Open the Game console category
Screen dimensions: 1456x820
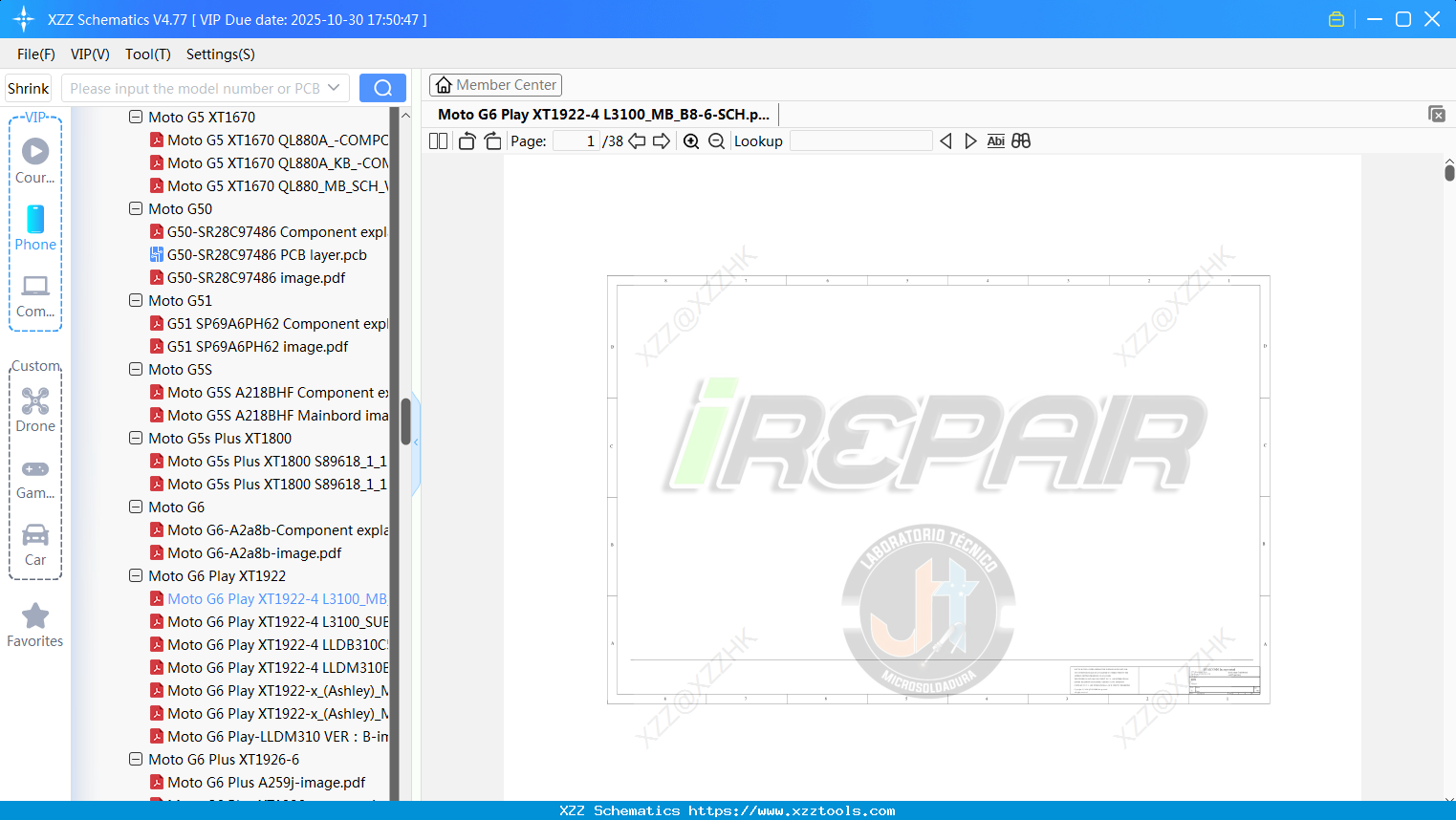coord(35,478)
